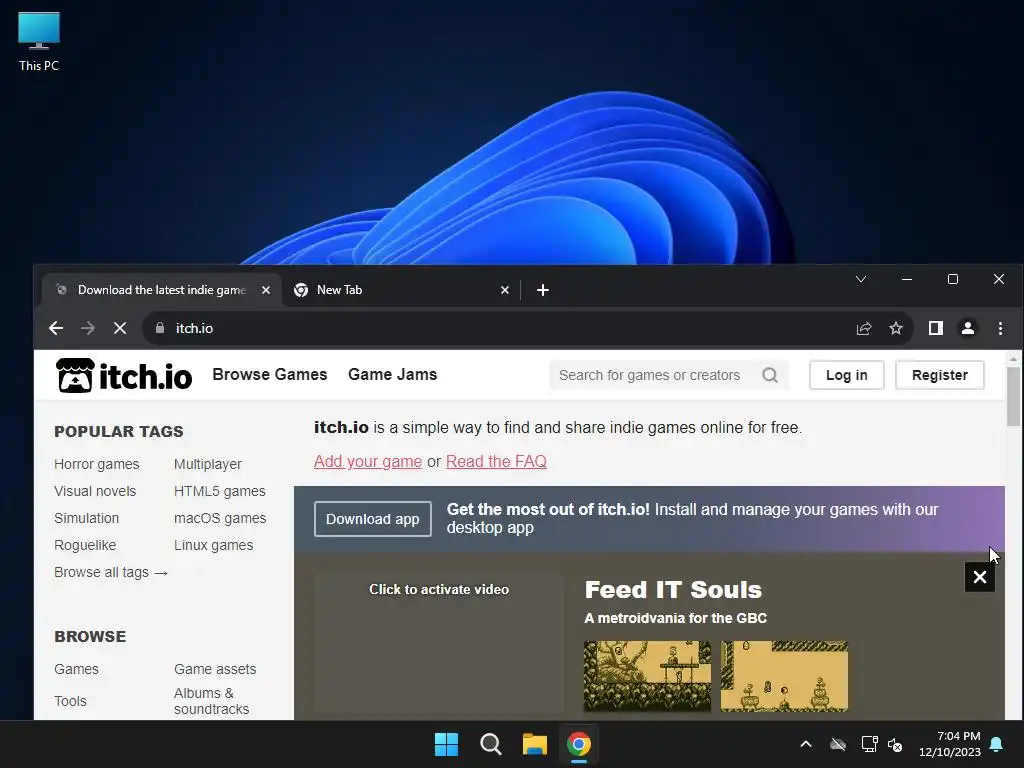Go back in Chrome
The width and height of the screenshot is (1024, 768).
tap(56, 328)
